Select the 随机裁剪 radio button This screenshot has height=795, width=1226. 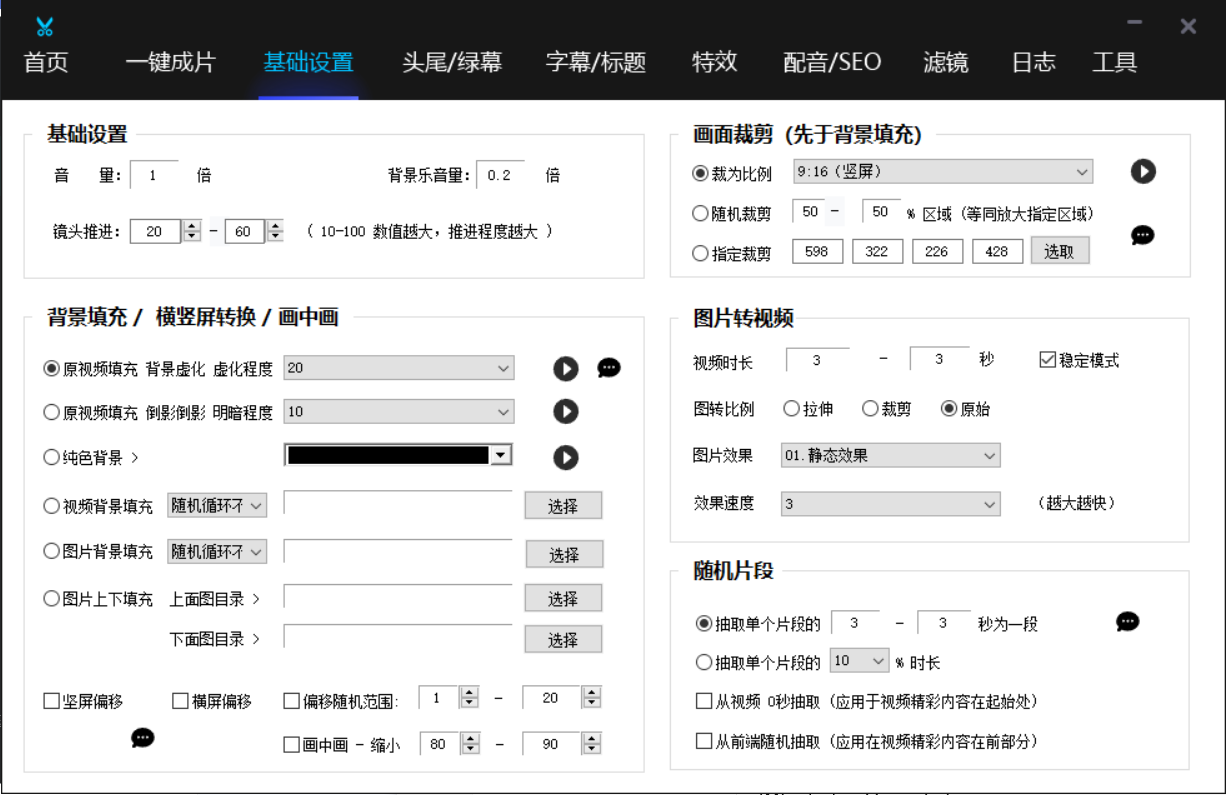(701, 213)
